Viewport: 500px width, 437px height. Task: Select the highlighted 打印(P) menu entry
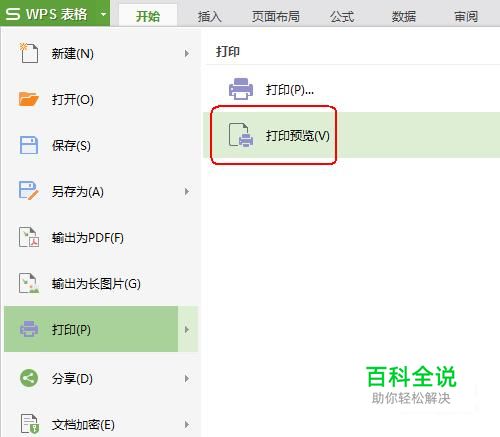[x=101, y=329]
